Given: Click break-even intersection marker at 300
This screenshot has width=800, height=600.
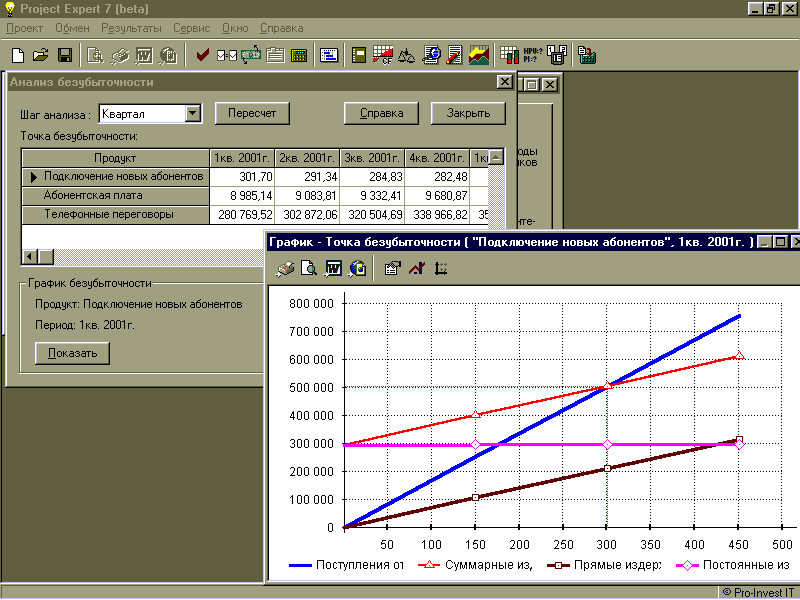Looking at the screenshot, I should (607, 386).
